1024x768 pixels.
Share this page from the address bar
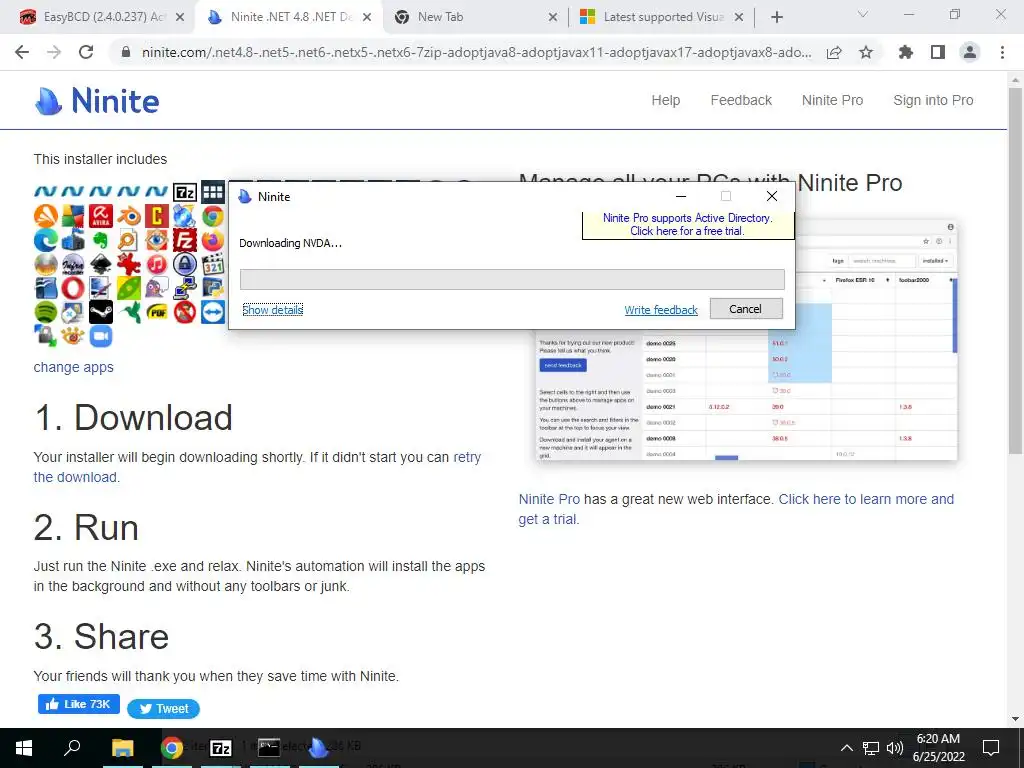pyautogui.click(x=834, y=52)
